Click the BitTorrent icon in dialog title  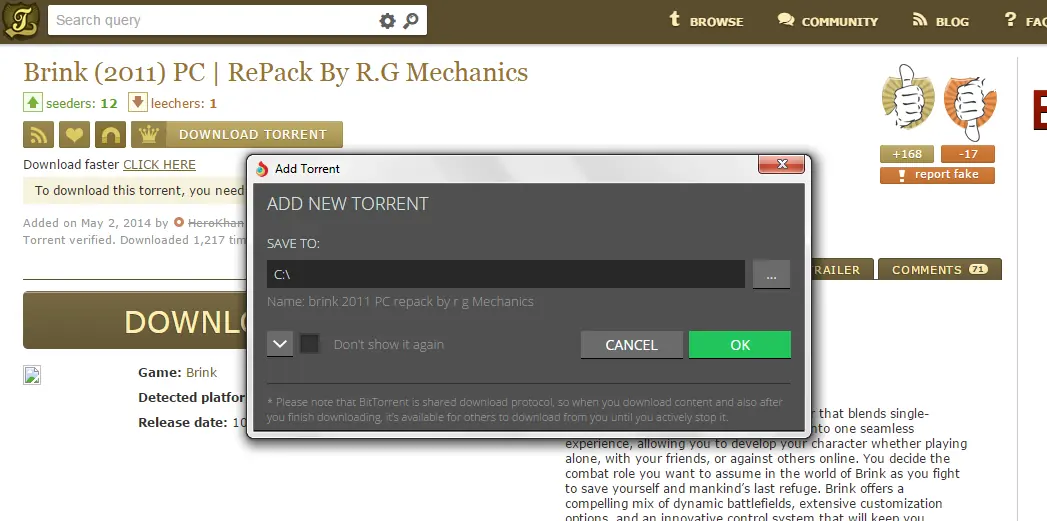click(262, 169)
